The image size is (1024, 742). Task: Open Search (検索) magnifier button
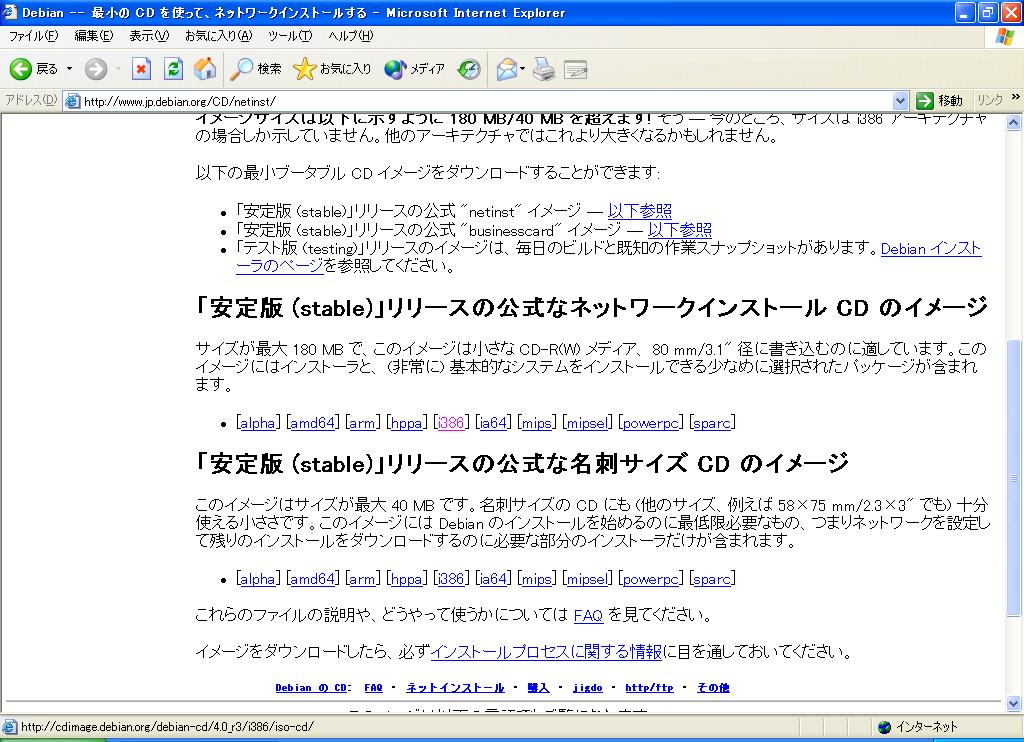256,69
